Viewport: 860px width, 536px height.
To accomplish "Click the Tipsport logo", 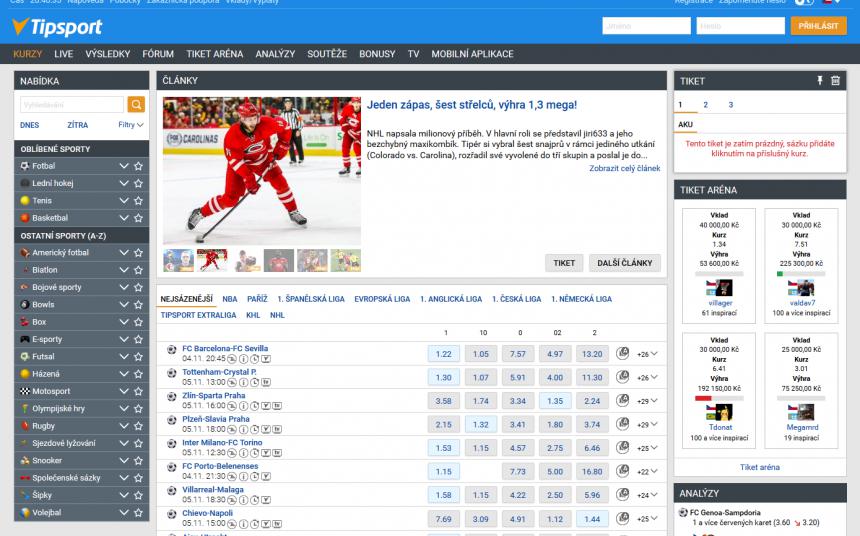I will pyautogui.click(x=57, y=26).
